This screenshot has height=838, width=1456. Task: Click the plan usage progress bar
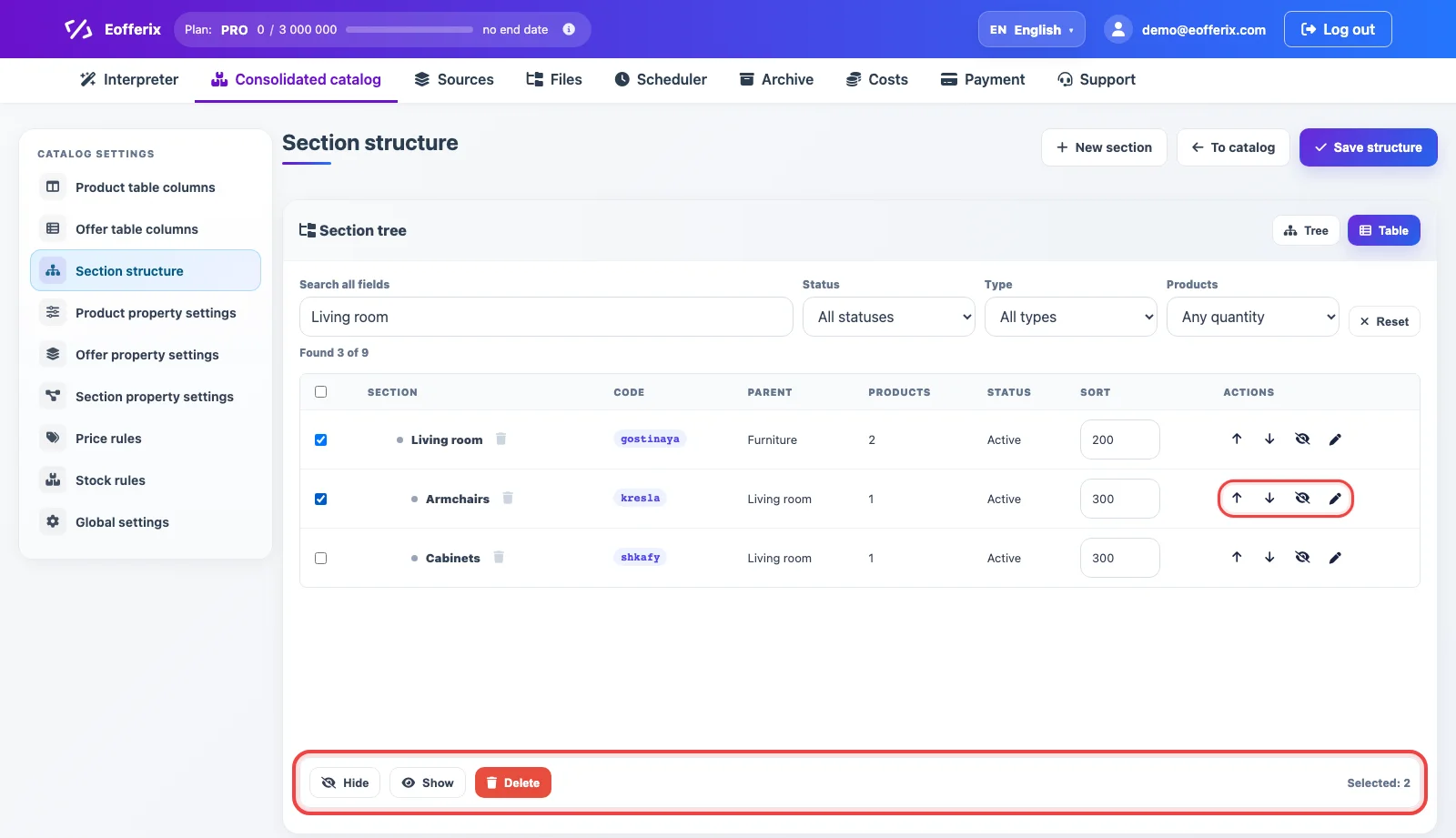coord(409,29)
